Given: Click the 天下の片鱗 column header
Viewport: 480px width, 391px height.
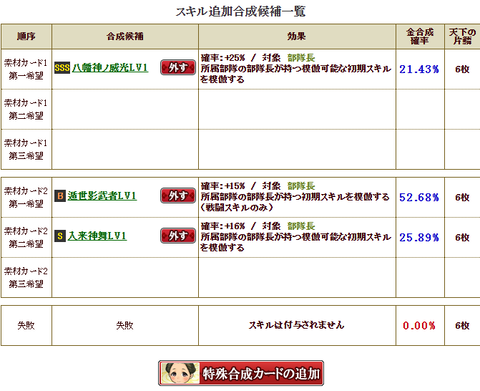Looking at the screenshot, I should click(x=462, y=36).
